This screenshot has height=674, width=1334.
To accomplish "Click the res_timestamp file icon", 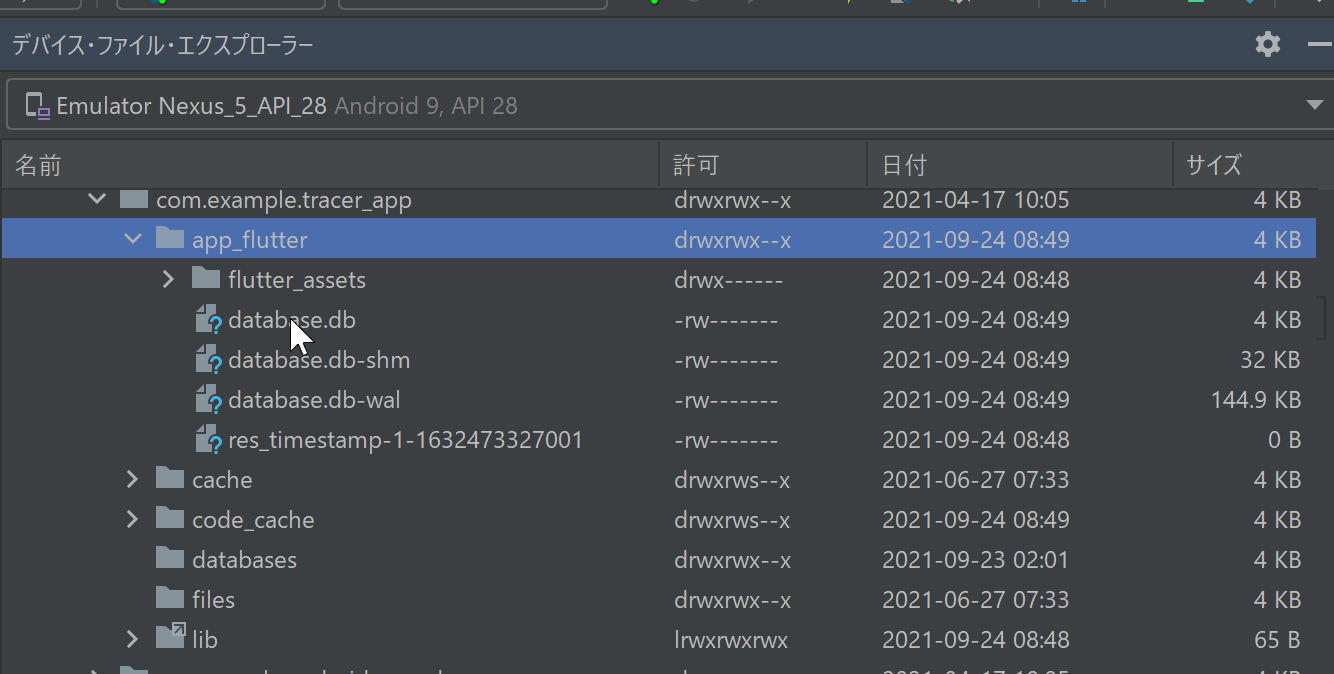I will coord(208,441).
